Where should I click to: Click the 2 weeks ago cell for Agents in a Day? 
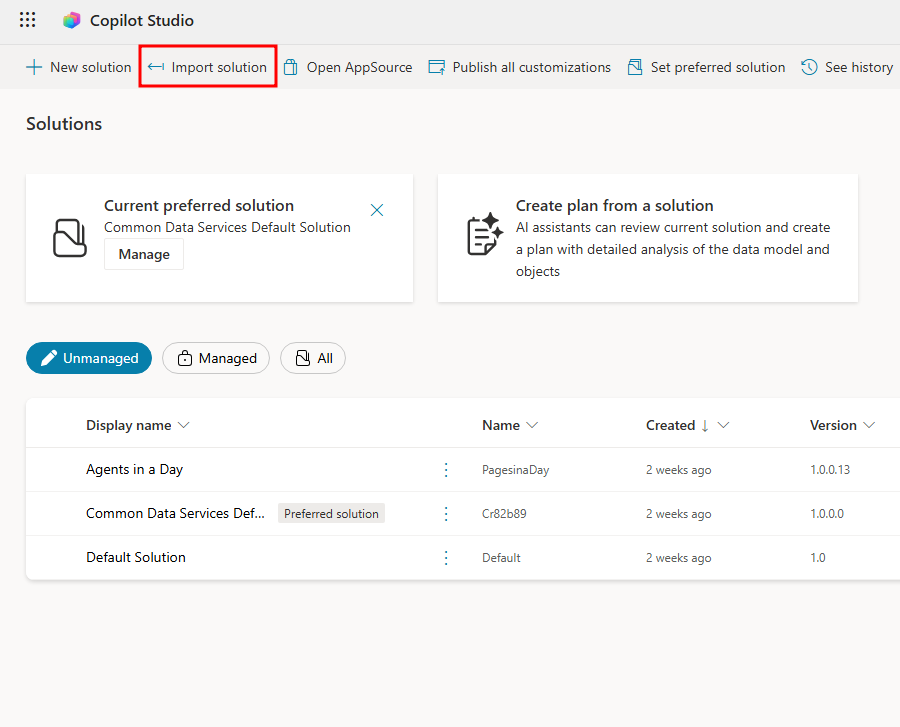coord(678,470)
